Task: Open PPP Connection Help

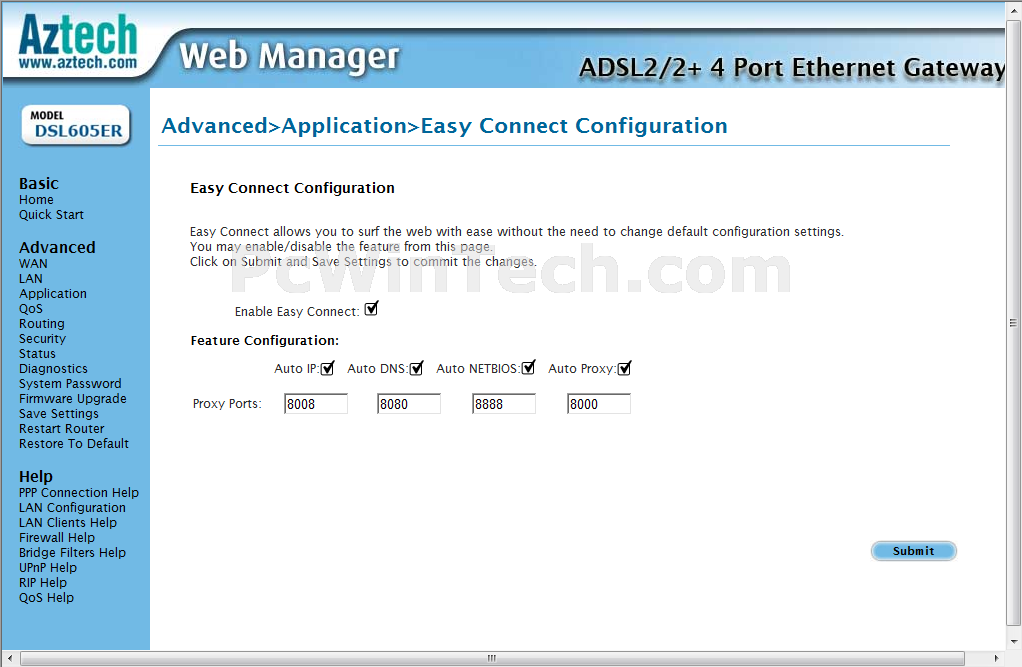Action: click(78, 492)
